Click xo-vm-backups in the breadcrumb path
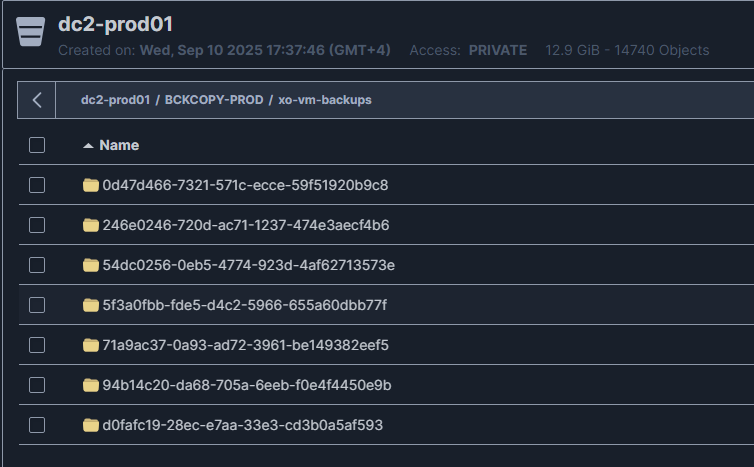The image size is (754, 467). [325, 100]
